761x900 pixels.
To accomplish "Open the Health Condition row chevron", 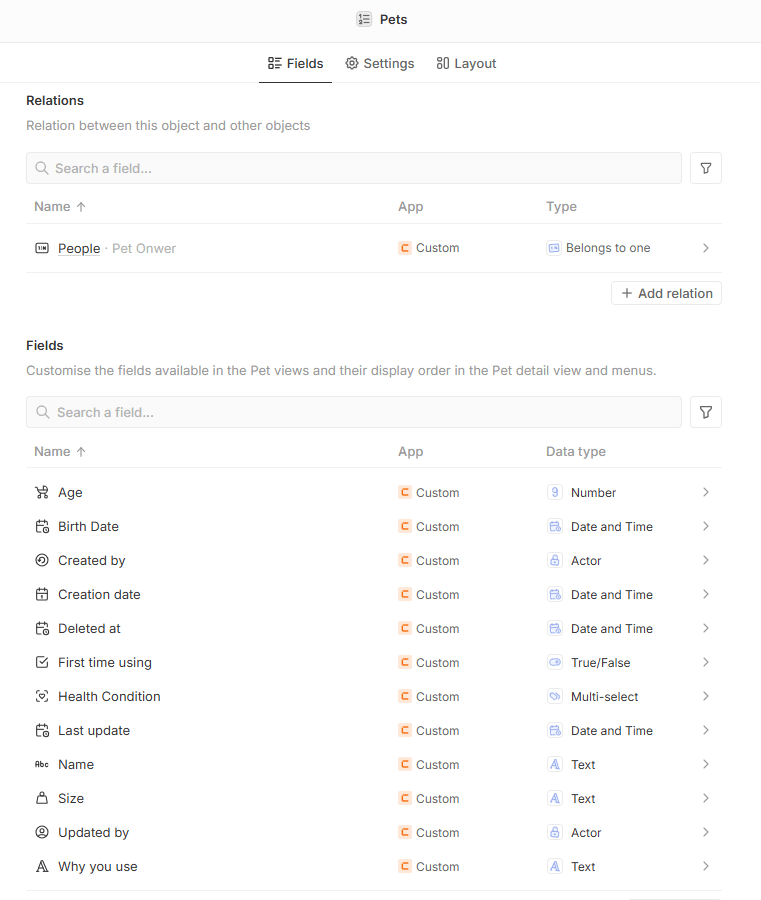I will tap(706, 696).
